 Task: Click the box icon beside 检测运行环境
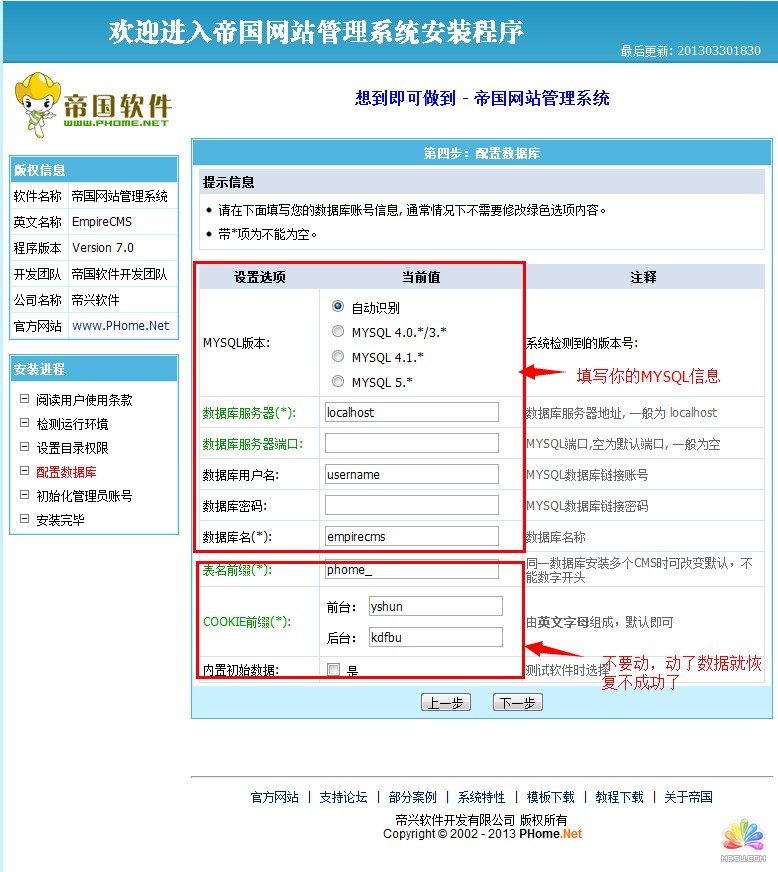pyautogui.click(x=24, y=423)
